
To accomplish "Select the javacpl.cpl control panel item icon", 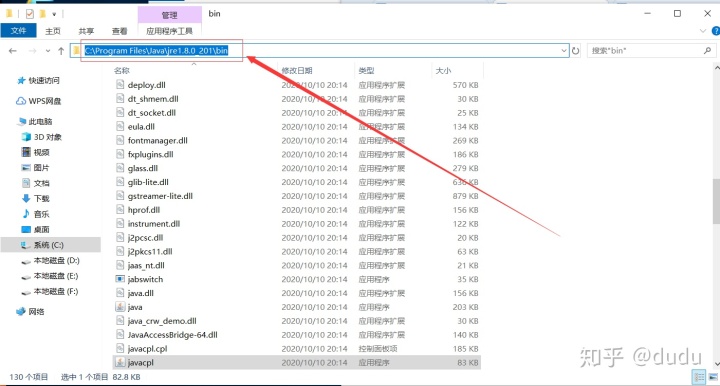I will pyautogui.click(x=120, y=348).
